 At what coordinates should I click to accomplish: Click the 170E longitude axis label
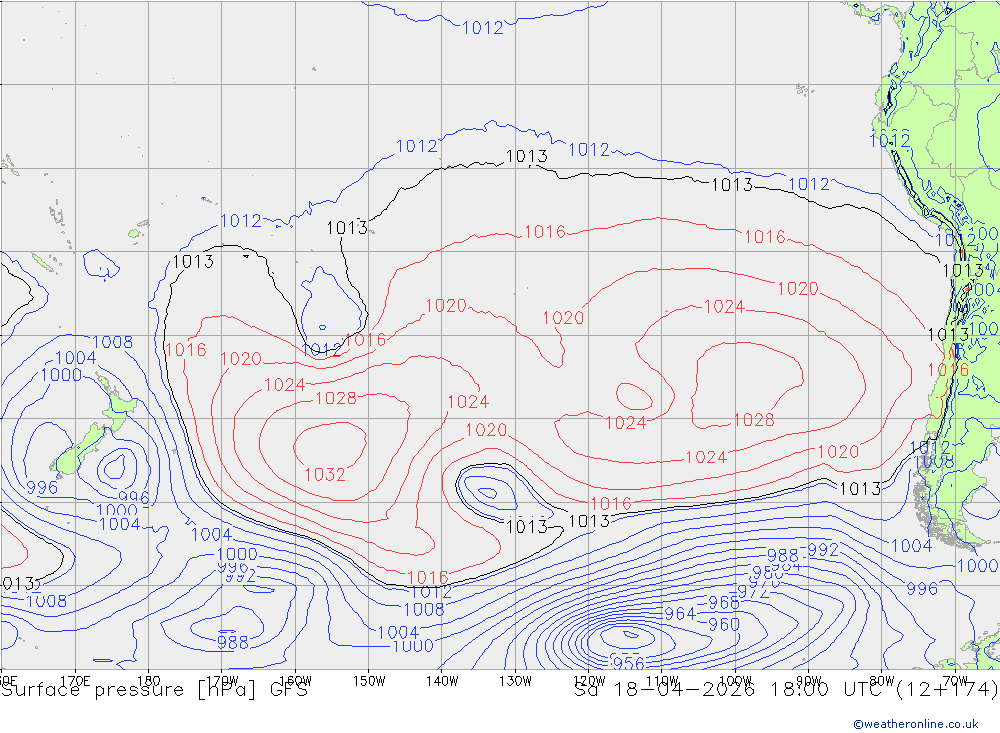pyautogui.click(x=75, y=681)
